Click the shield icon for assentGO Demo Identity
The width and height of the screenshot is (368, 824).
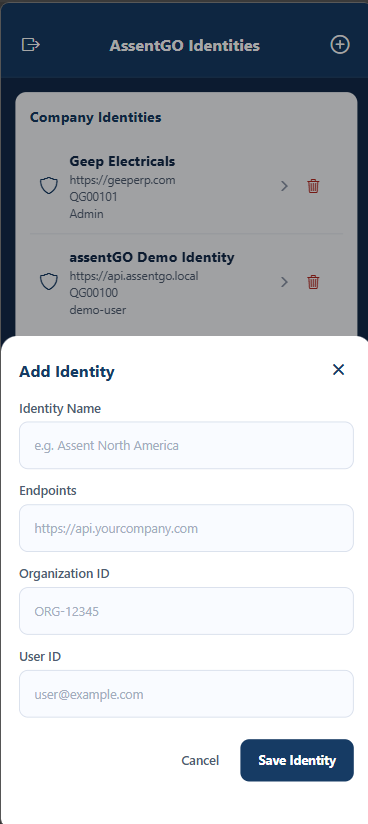(49, 282)
